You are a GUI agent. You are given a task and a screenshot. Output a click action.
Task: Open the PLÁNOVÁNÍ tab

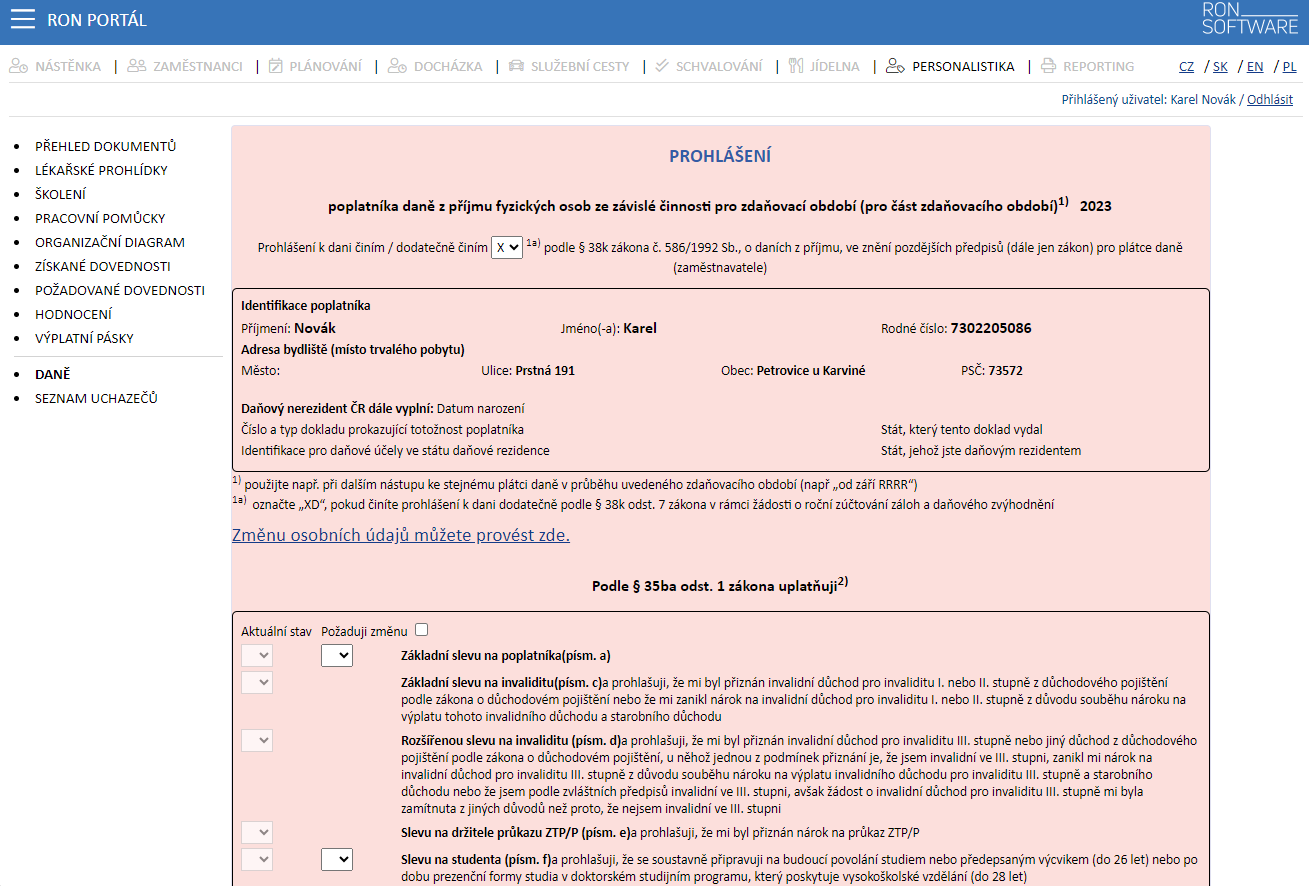[326, 67]
